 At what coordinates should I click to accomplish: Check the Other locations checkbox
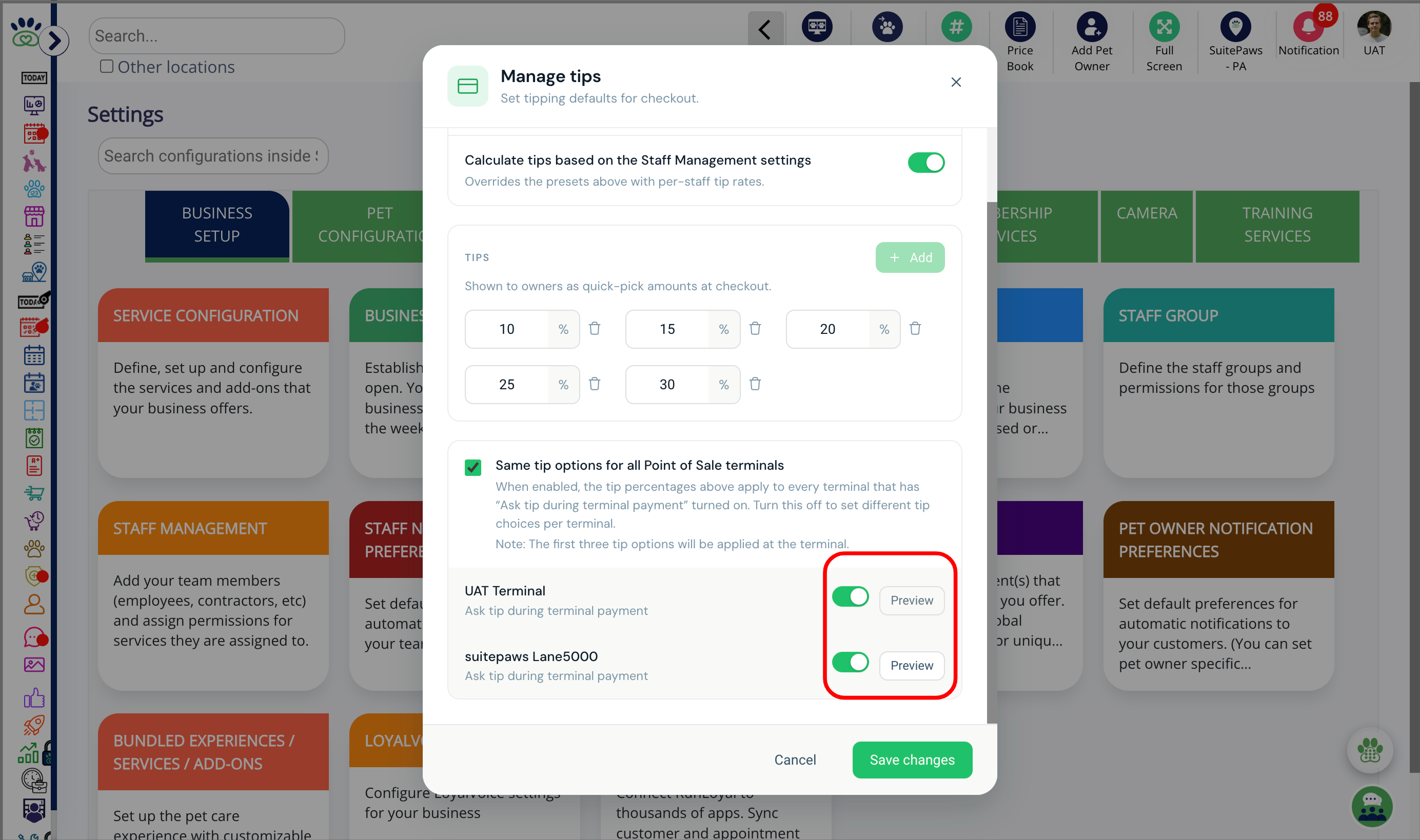(x=106, y=66)
